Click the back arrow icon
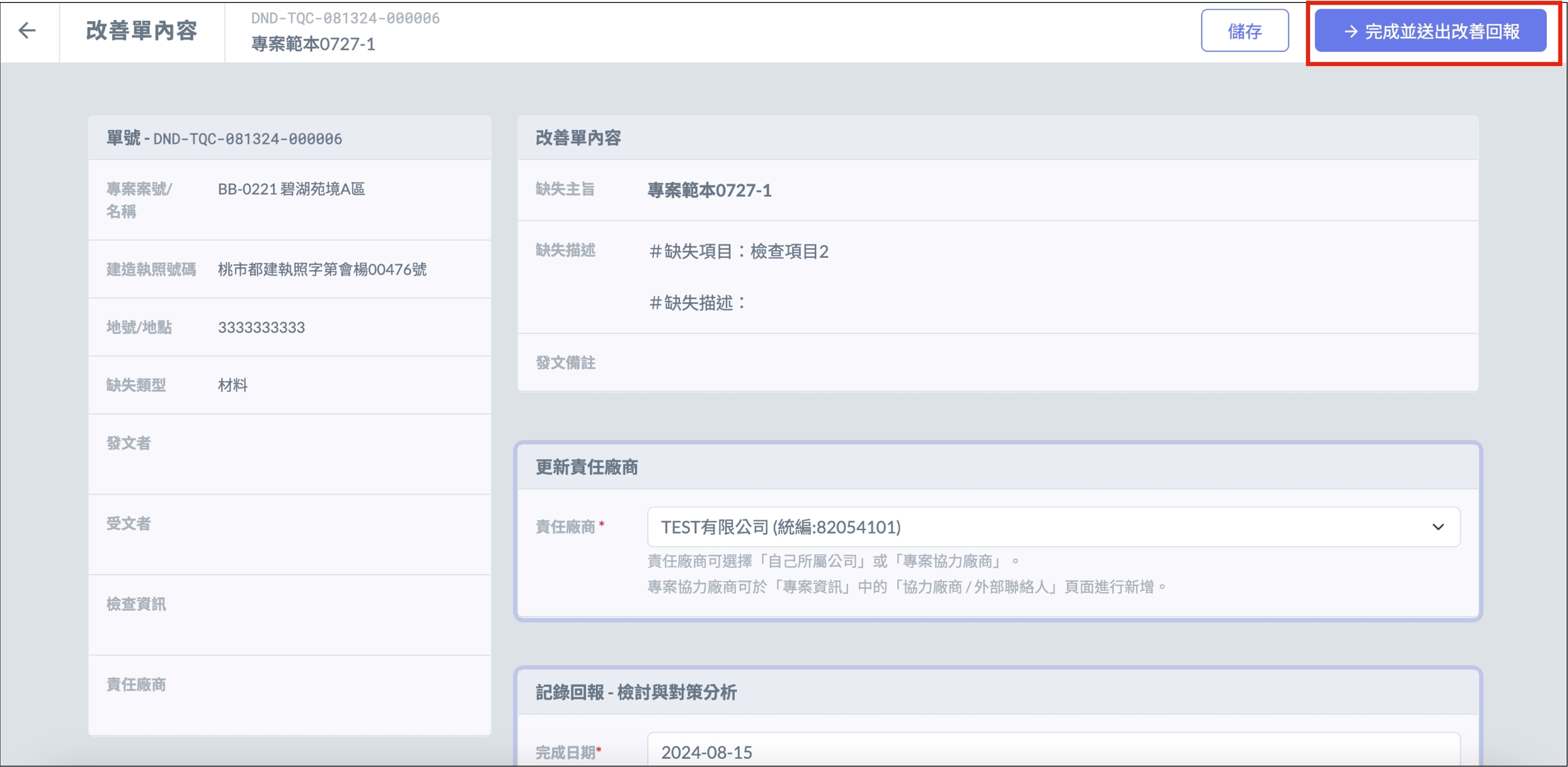This screenshot has width=1568, height=767. (27, 31)
